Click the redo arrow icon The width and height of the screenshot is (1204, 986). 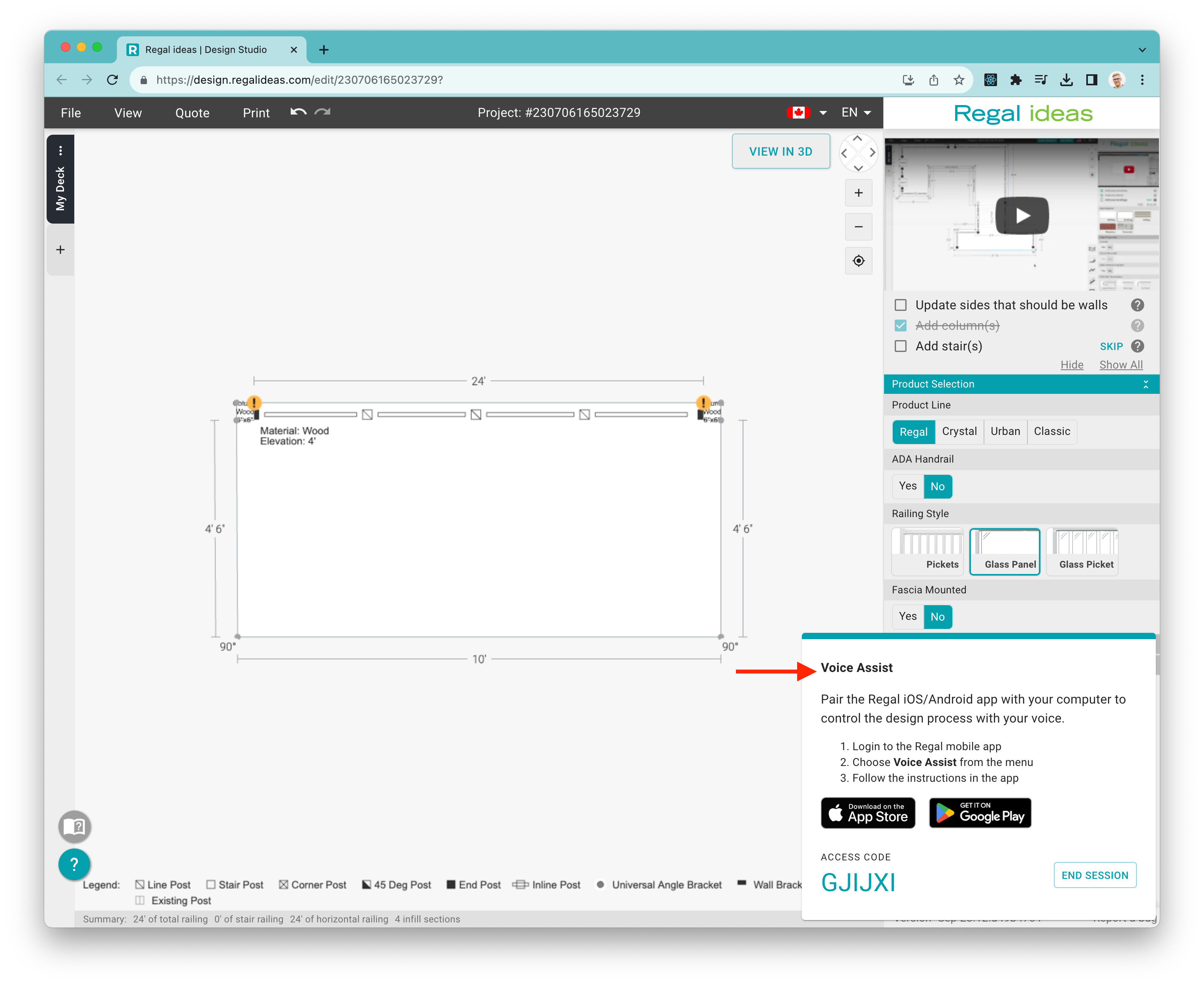click(323, 112)
